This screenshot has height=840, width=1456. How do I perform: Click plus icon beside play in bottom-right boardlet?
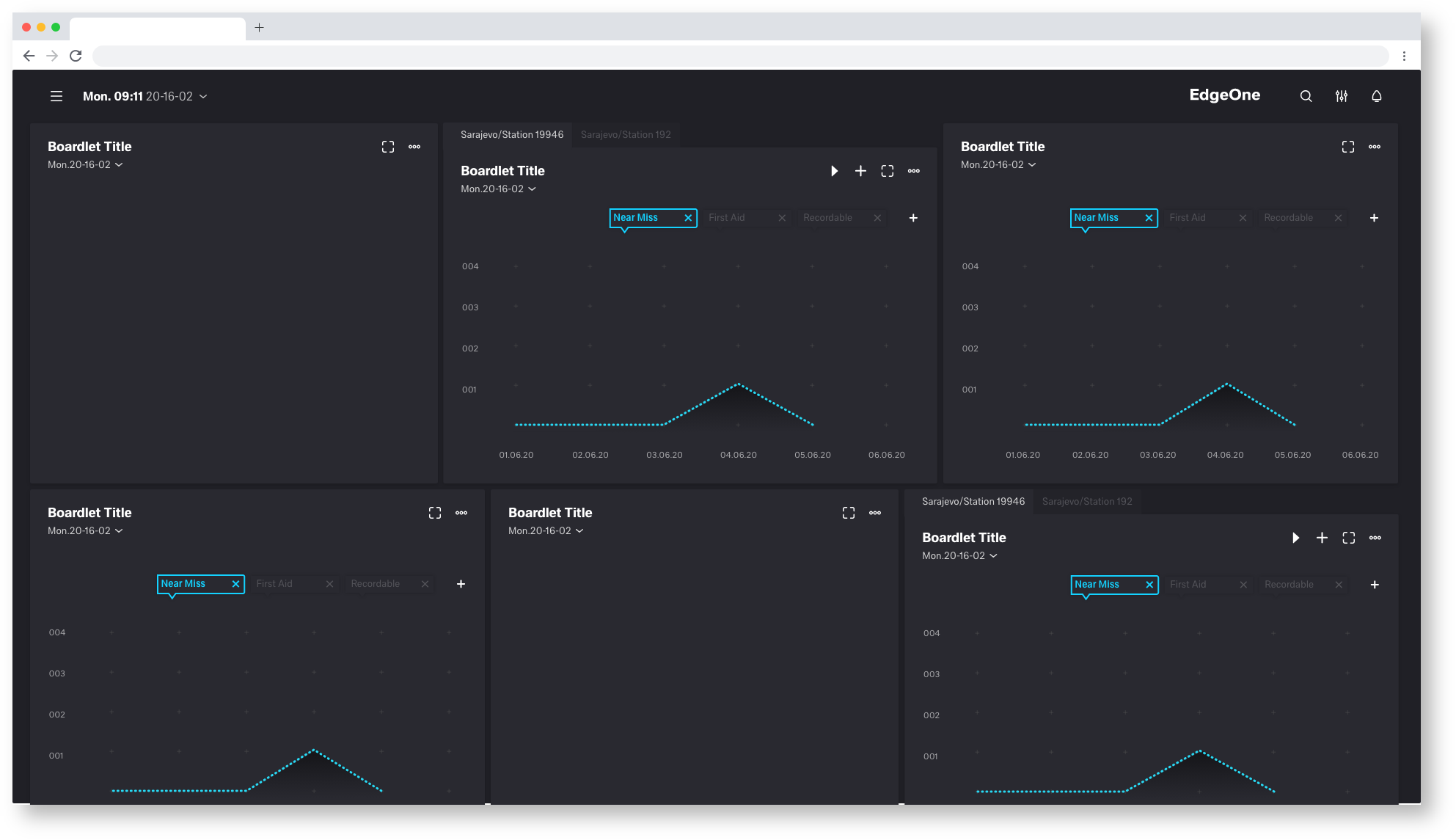[x=1322, y=538]
